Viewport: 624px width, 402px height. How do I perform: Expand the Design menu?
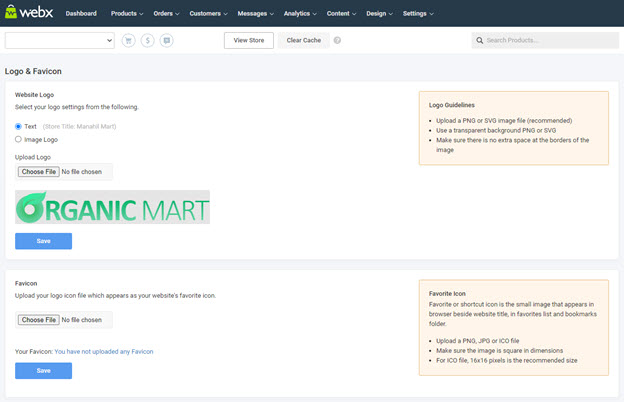[x=379, y=14]
